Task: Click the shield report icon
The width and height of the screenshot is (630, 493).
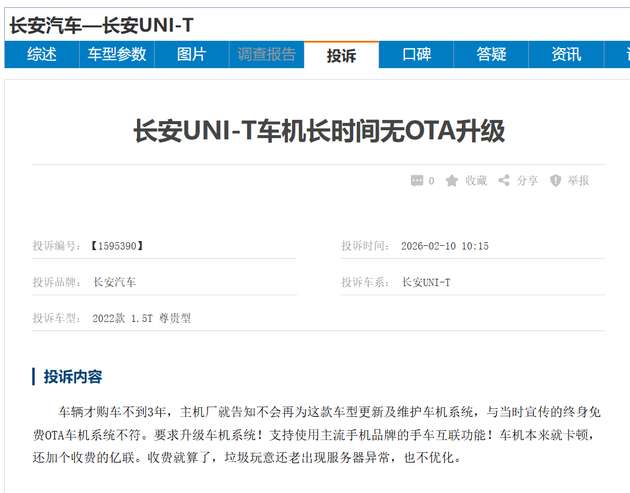Action: pyautogui.click(x=555, y=181)
